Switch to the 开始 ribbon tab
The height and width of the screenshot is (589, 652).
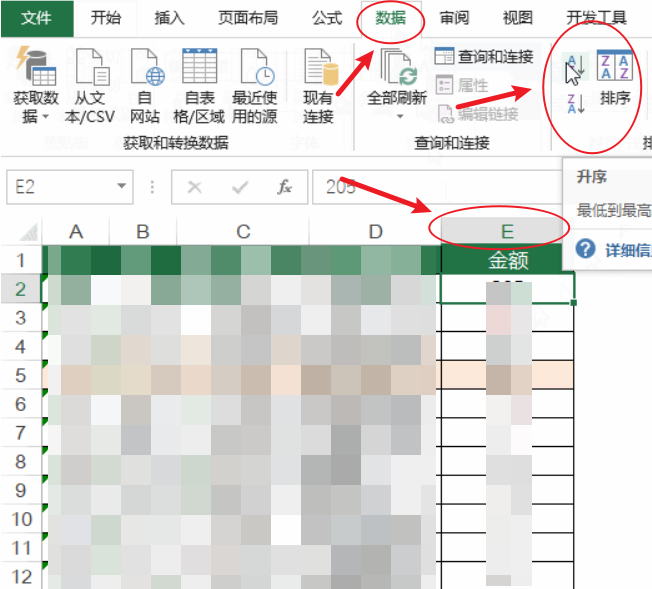coord(106,18)
